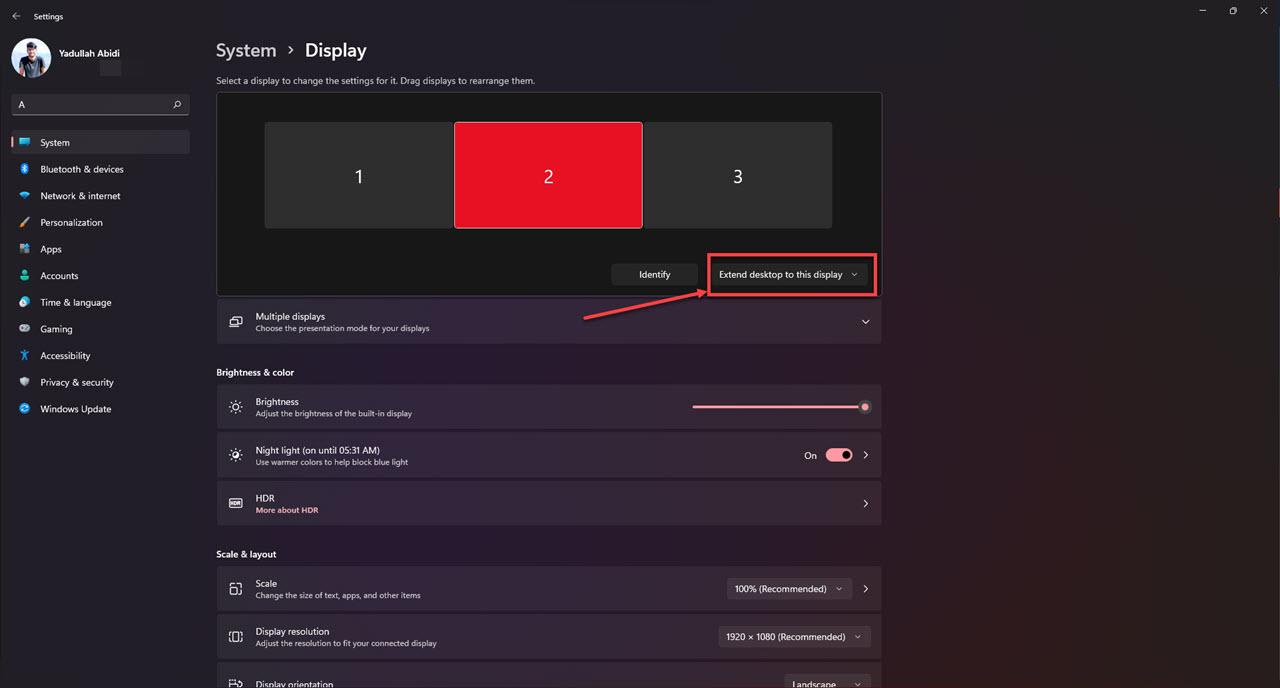This screenshot has width=1280, height=688.
Task: Click the Scale icon
Action: click(x=236, y=589)
